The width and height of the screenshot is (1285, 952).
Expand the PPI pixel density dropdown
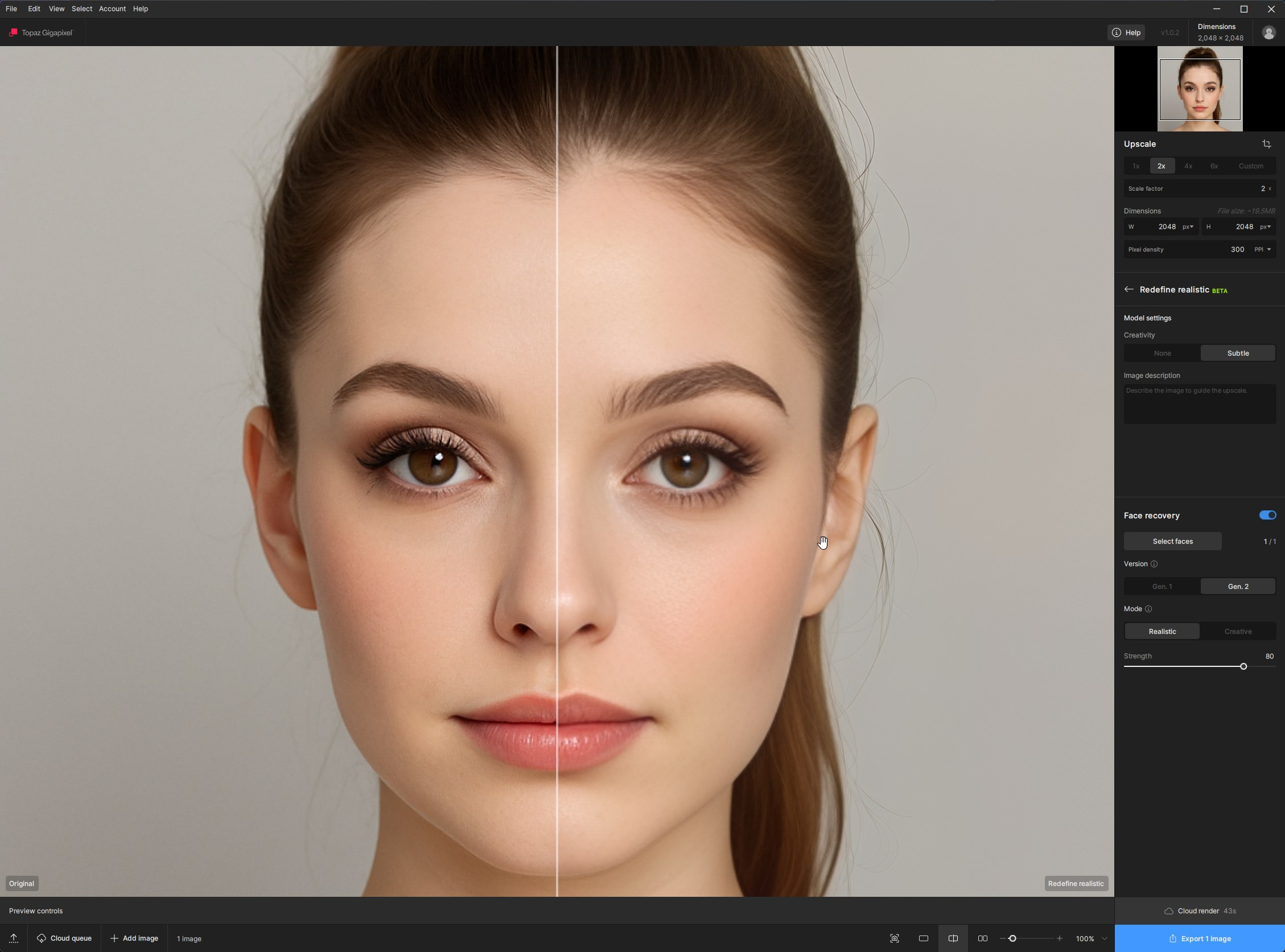tap(1263, 250)
